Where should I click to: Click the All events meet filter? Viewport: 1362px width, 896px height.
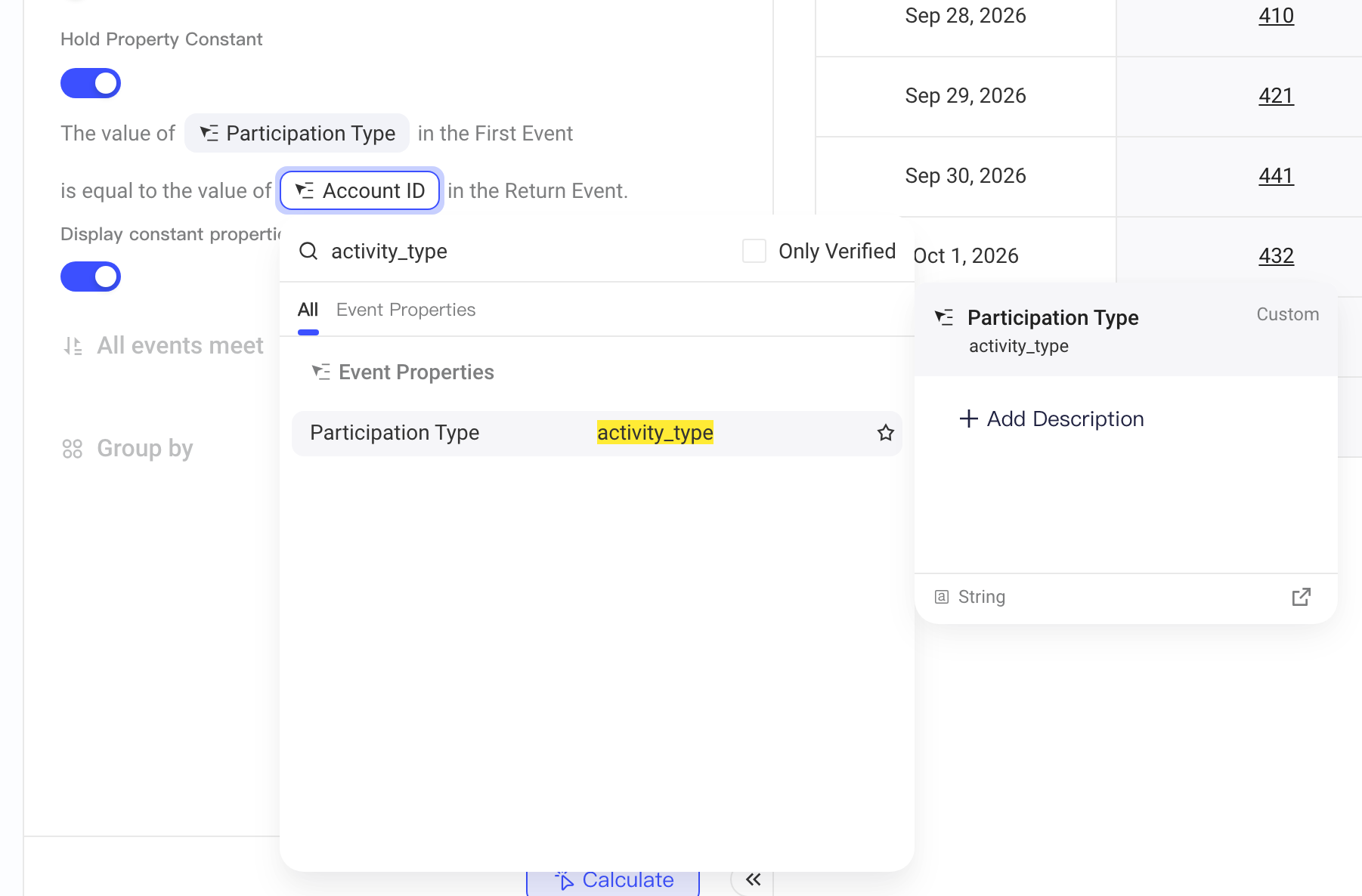tap(180, 345)
